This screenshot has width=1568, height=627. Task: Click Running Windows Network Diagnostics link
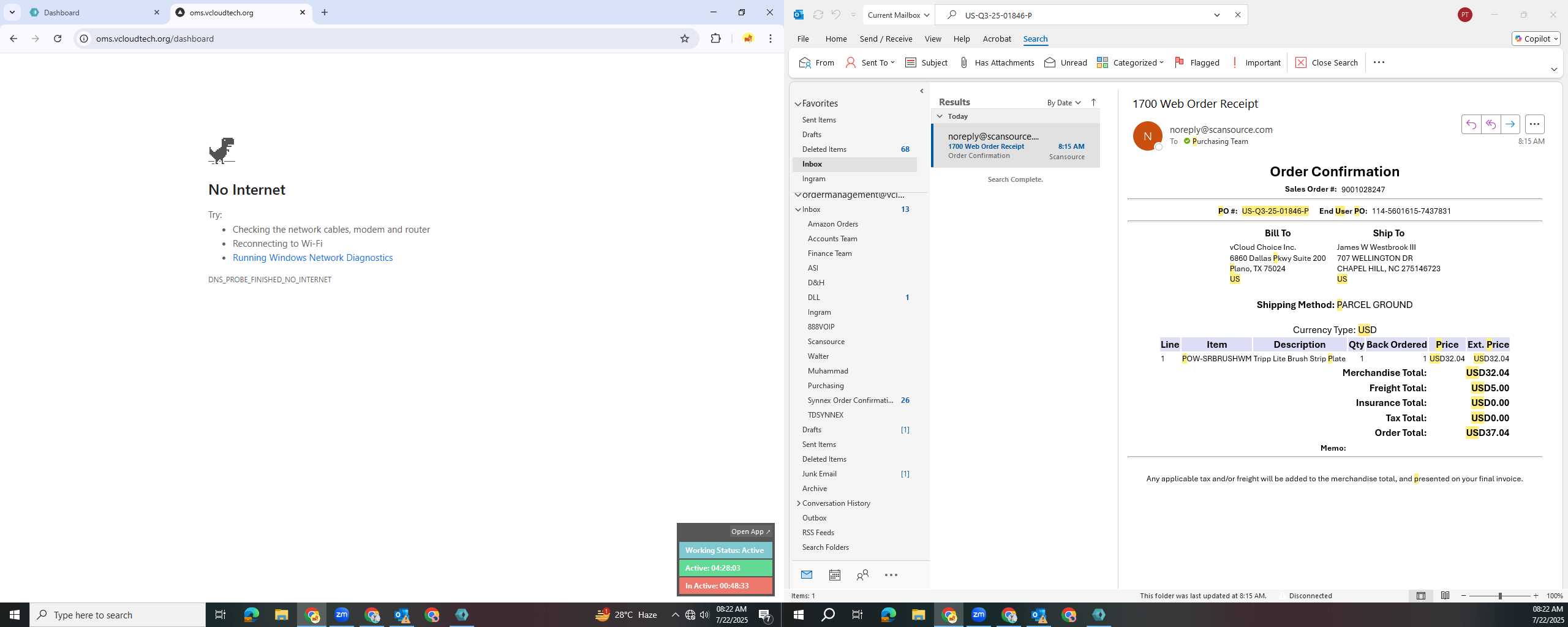point(312,258)
